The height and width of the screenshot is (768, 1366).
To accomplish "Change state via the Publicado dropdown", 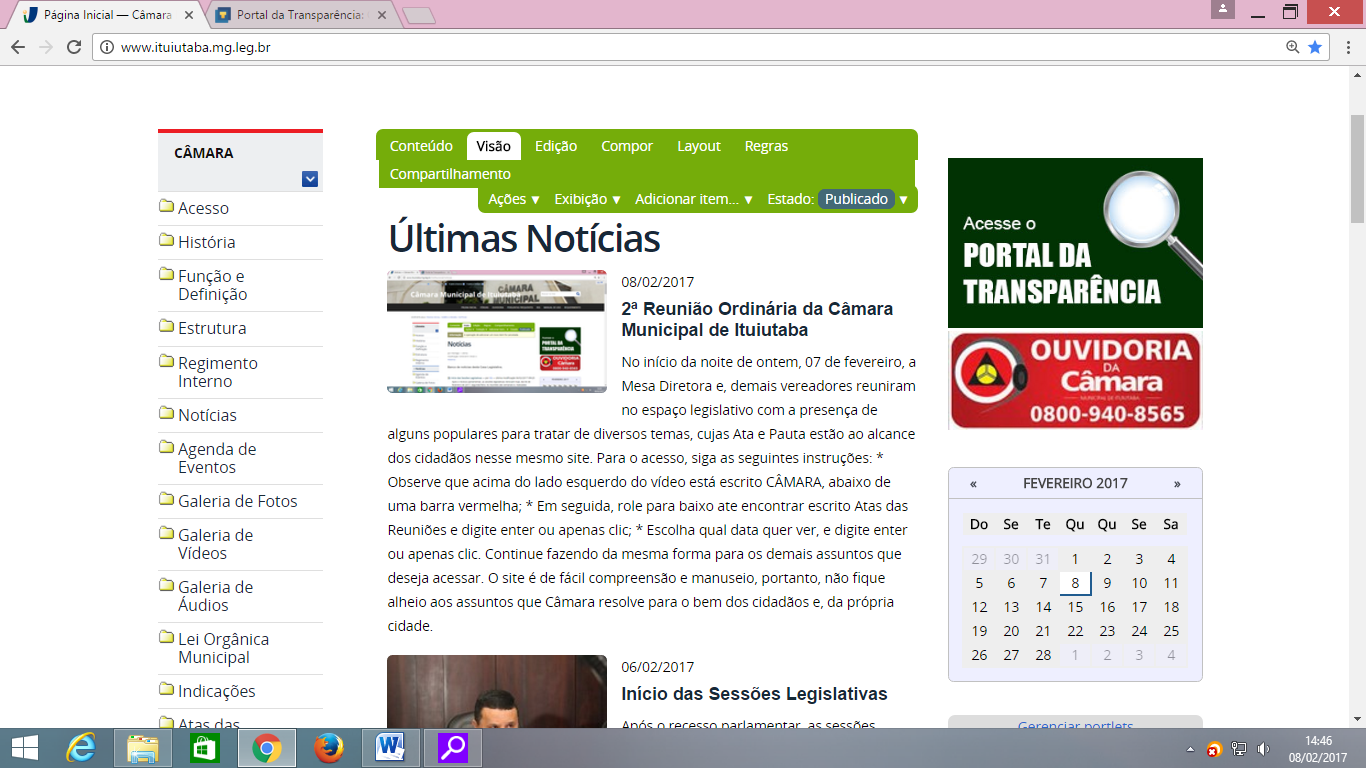I will pos(863,199).
